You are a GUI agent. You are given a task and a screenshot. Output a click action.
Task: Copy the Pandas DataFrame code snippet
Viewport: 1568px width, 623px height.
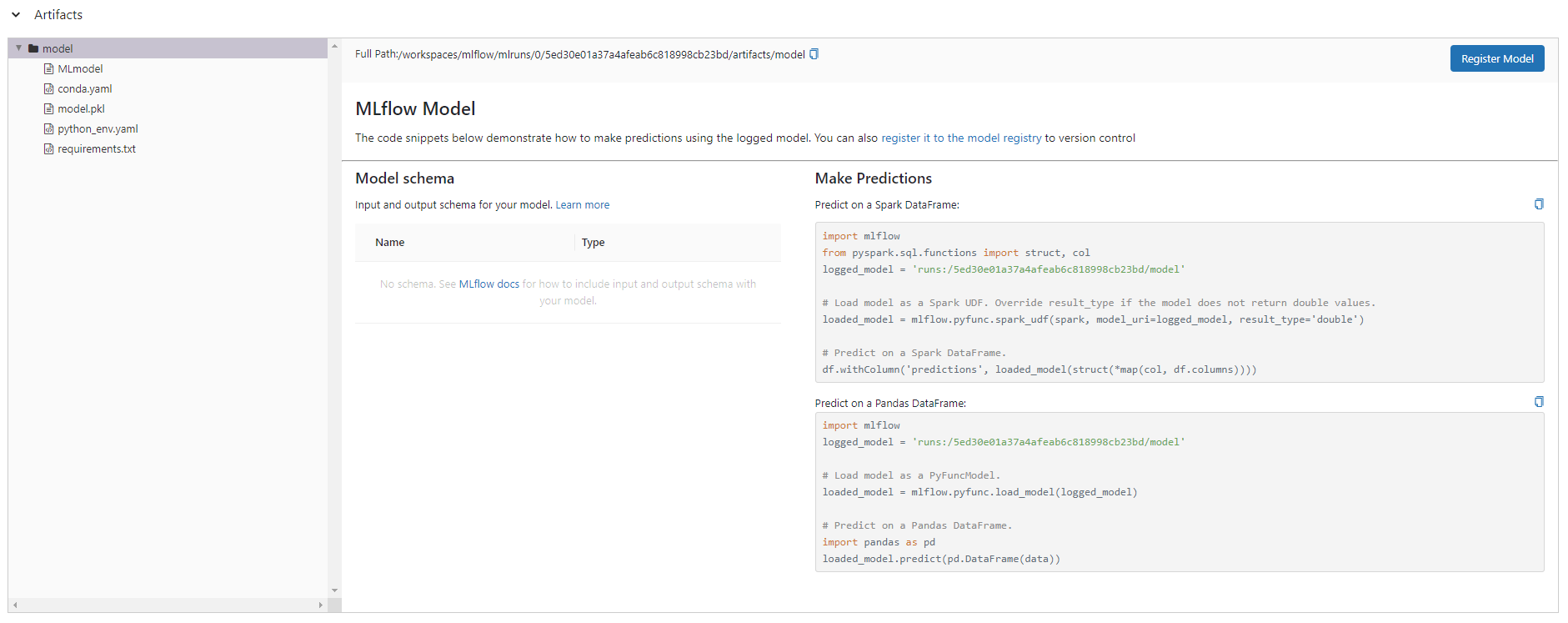[x=1538, y=402]
